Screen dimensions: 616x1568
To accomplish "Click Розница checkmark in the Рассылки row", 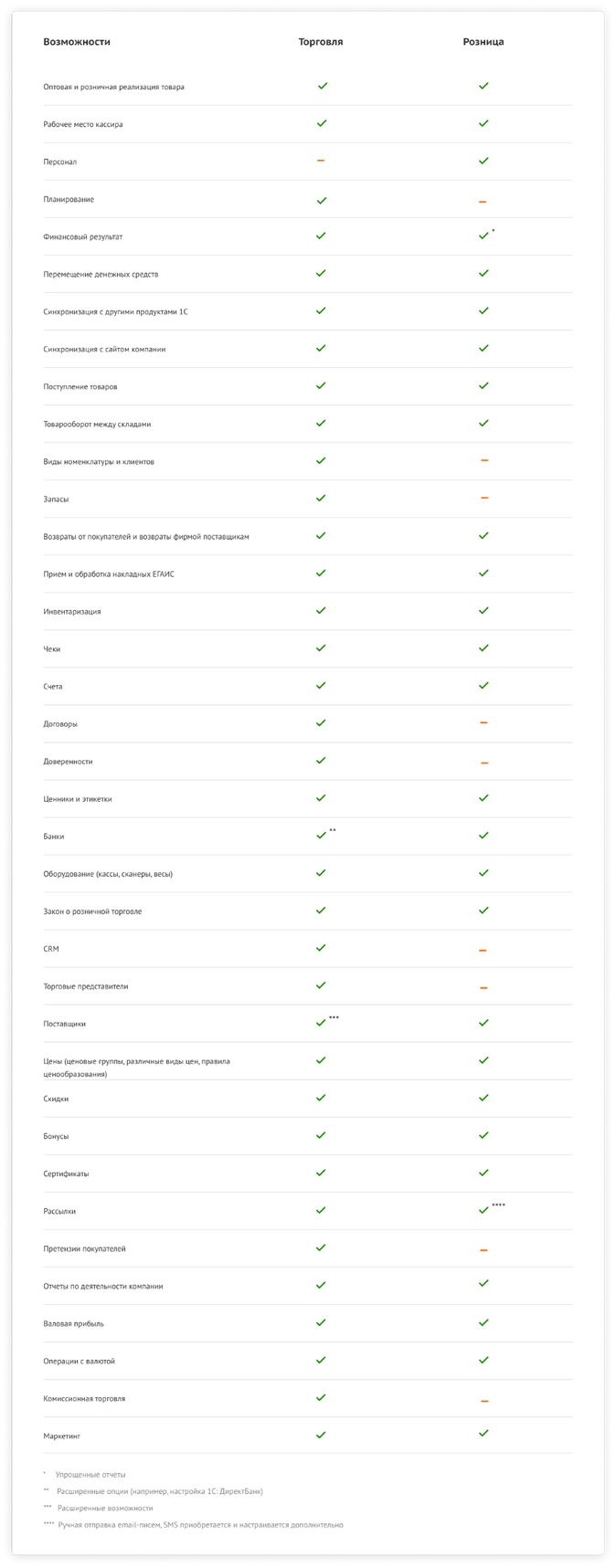I will 483,1210.
